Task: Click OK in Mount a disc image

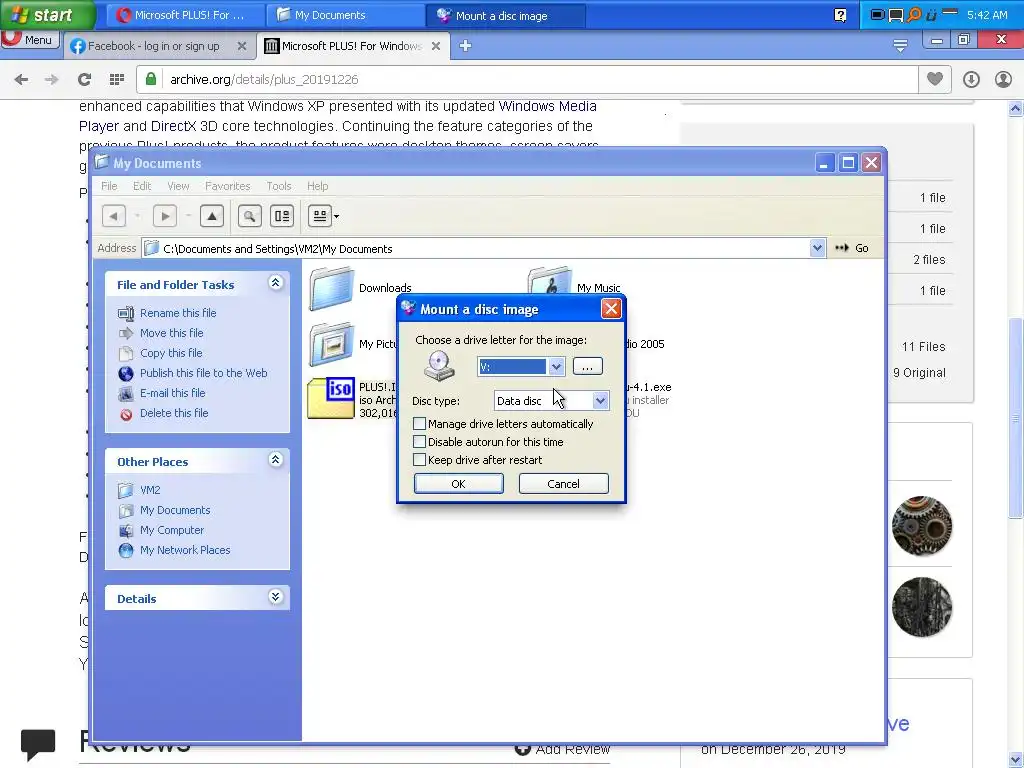Action: point(458,484)
